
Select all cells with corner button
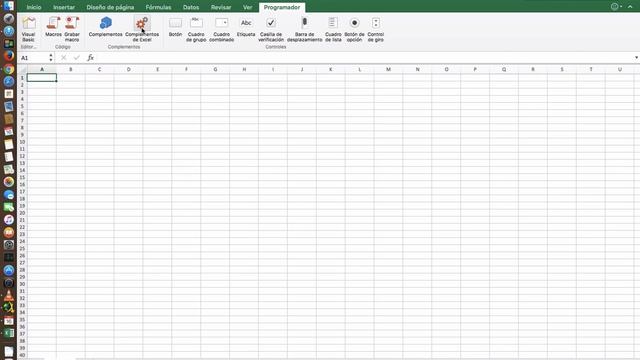(x=22, y=69)
